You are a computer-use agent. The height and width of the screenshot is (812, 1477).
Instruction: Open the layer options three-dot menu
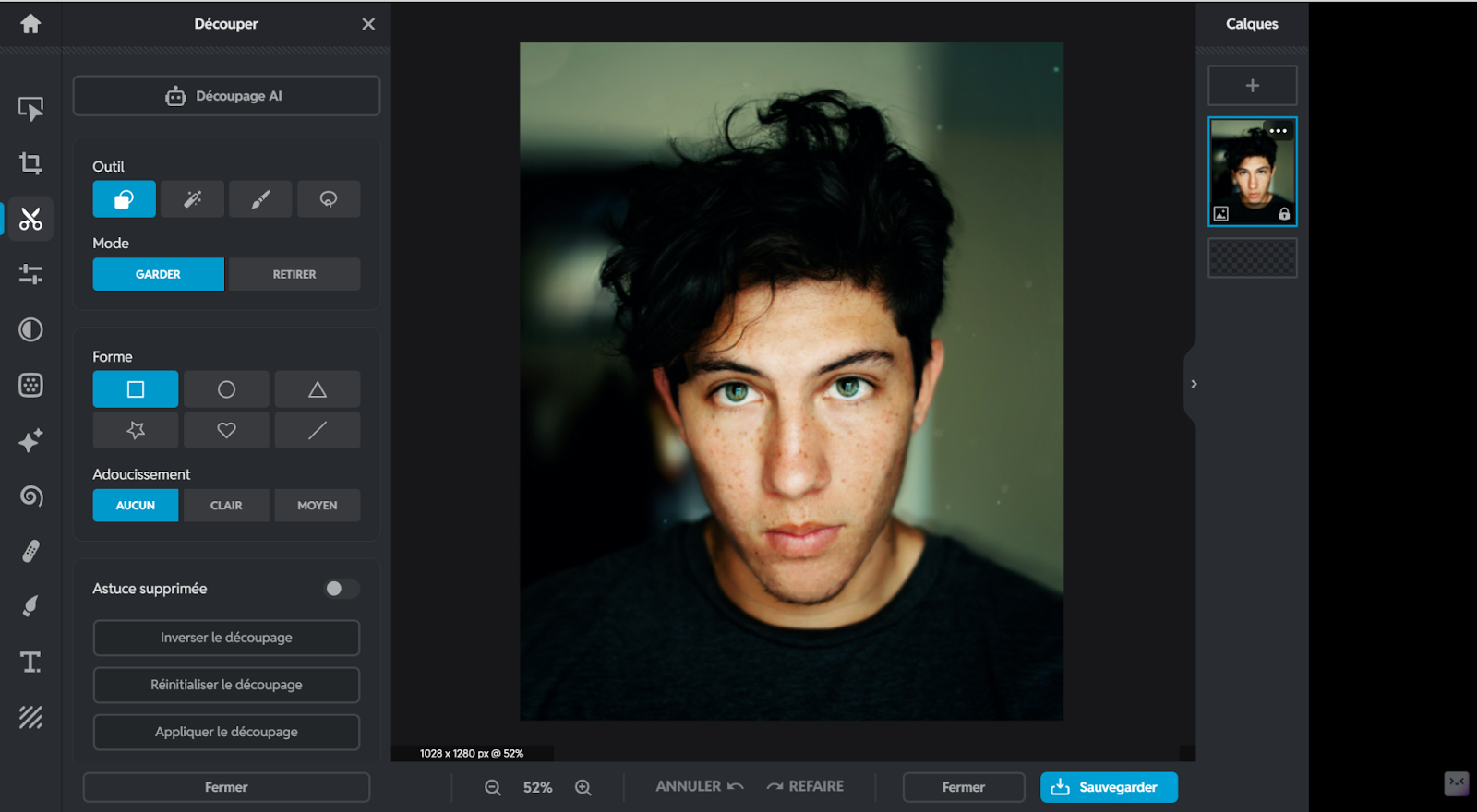(x=1278, y=131)
